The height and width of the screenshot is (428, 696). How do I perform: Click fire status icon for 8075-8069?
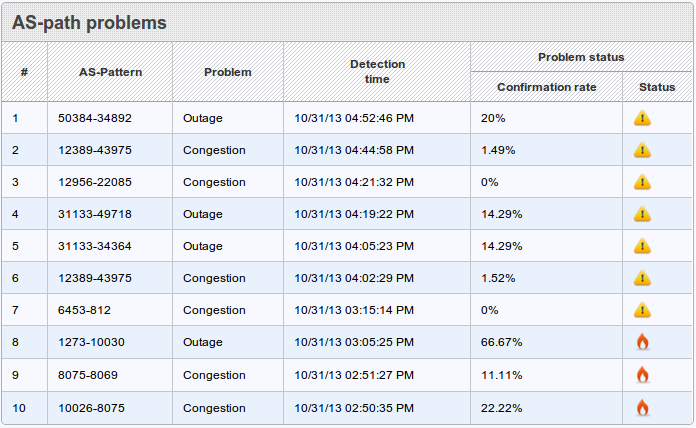coord(642,375)
